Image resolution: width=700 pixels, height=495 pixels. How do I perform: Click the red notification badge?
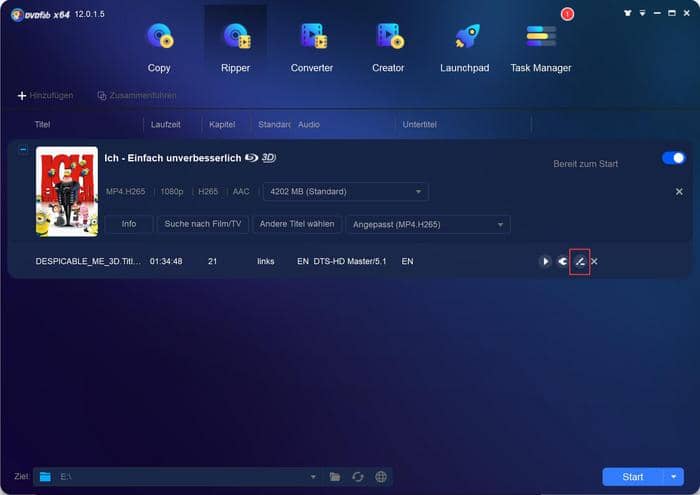coord(568,14)
